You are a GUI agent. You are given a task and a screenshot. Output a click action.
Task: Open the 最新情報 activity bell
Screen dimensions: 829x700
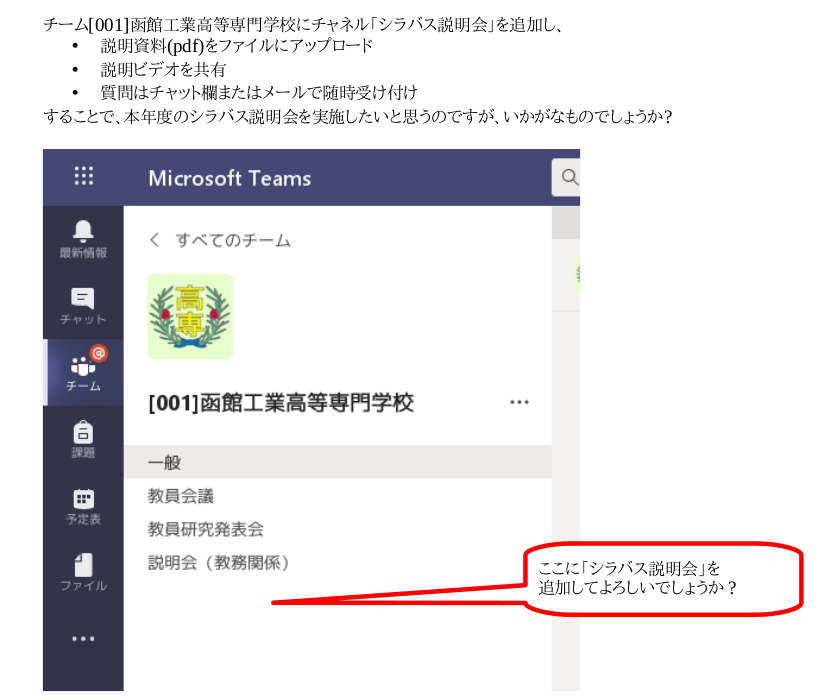coord(83,239)
